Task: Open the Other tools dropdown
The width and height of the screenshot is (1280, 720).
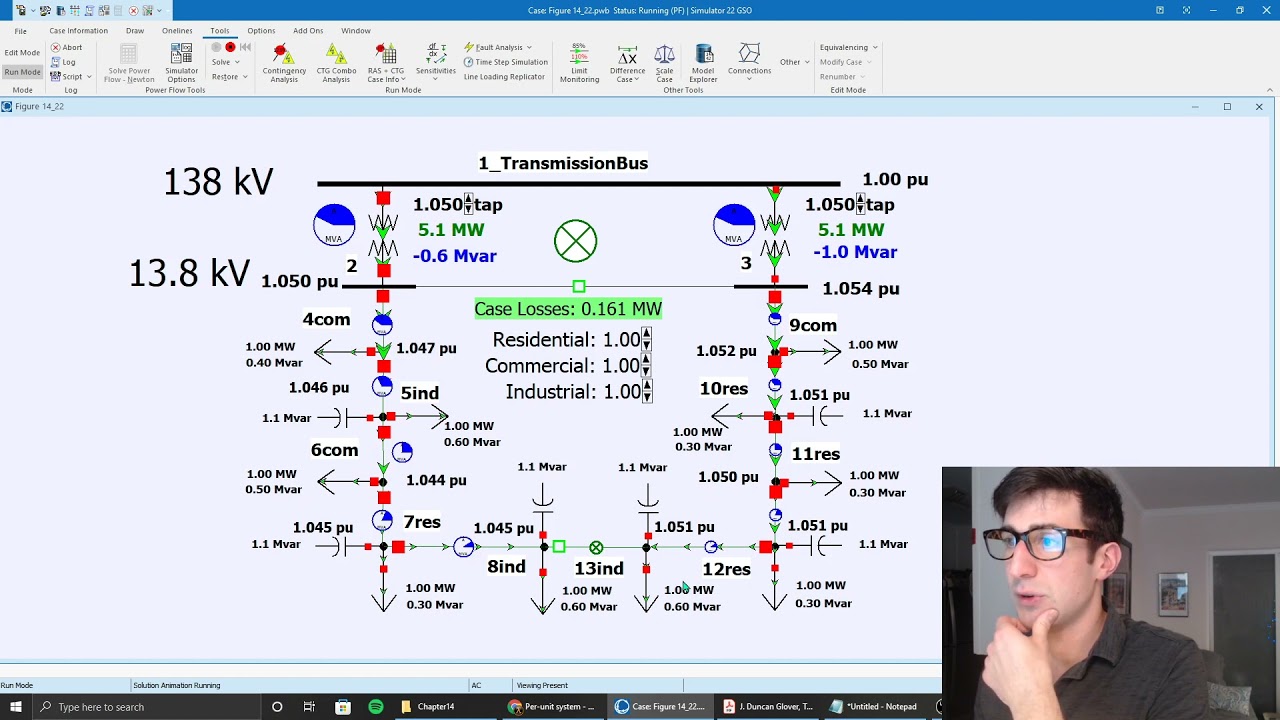Action: click(x=795, y=62)
